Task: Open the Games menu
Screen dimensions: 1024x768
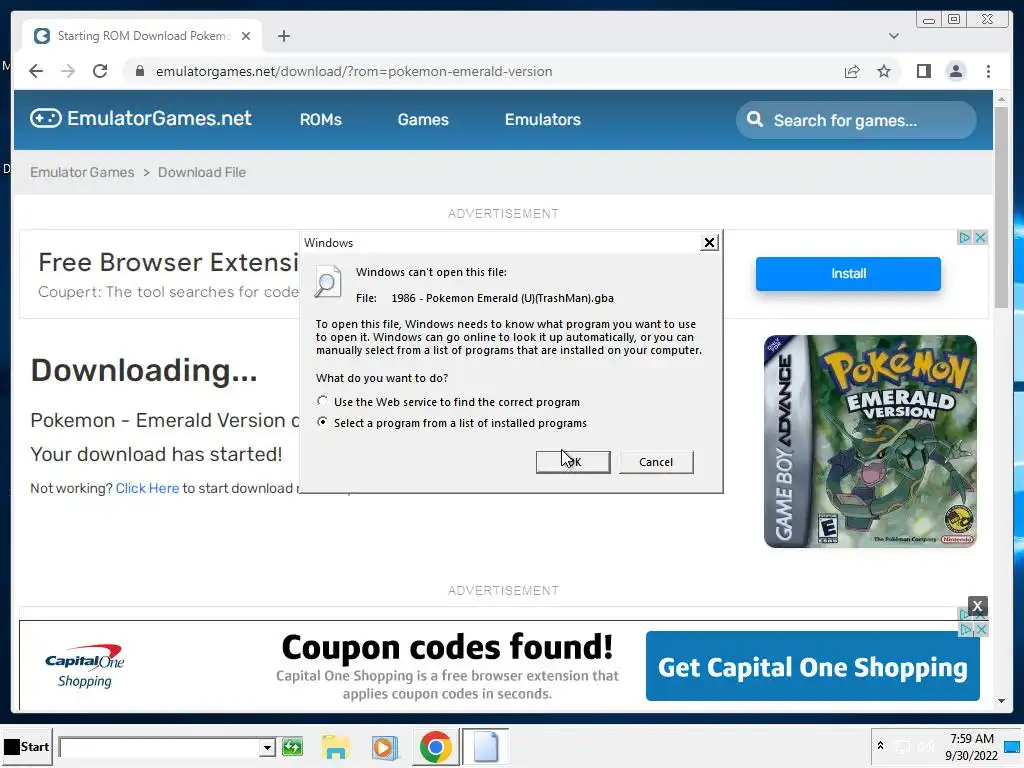Action: pyautogui.click(x=423, y=120)
